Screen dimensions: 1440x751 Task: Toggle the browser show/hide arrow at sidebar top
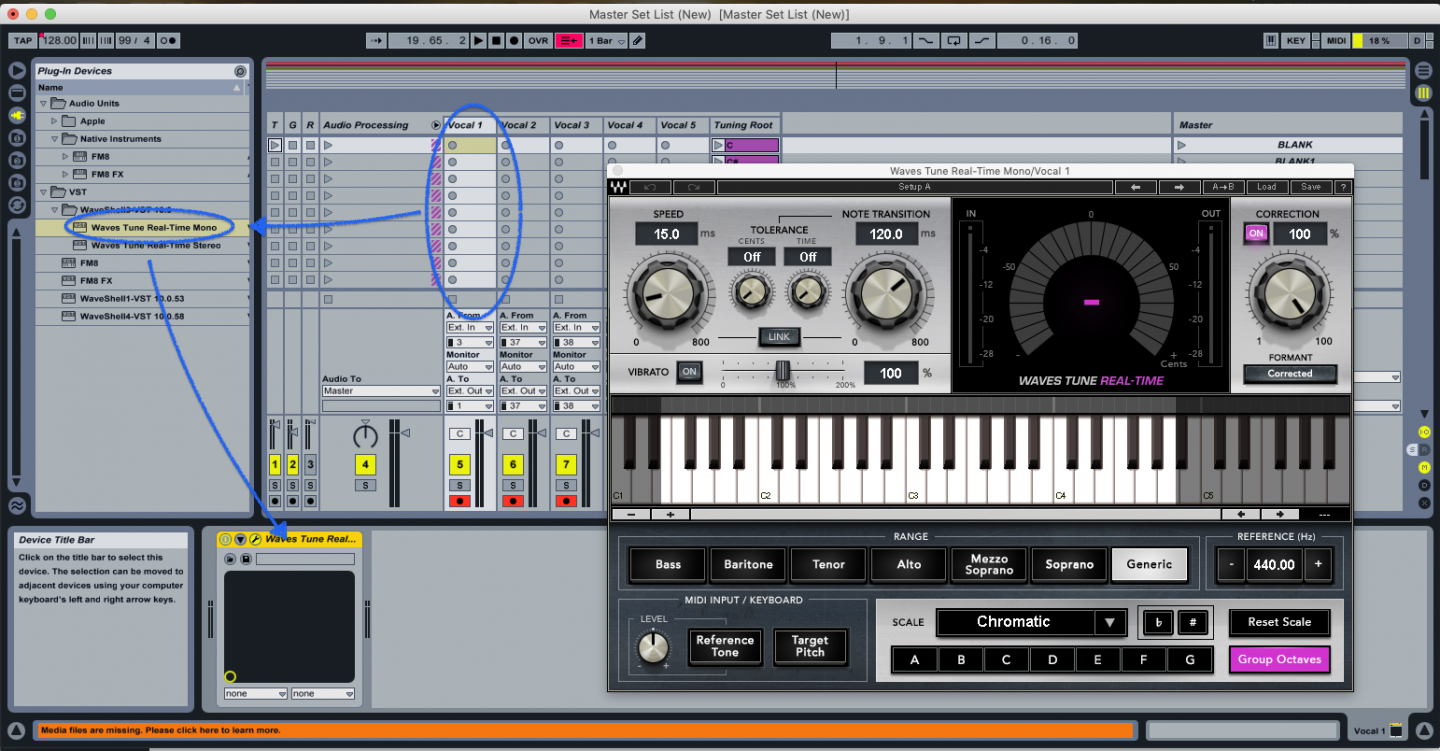(16, 71)
